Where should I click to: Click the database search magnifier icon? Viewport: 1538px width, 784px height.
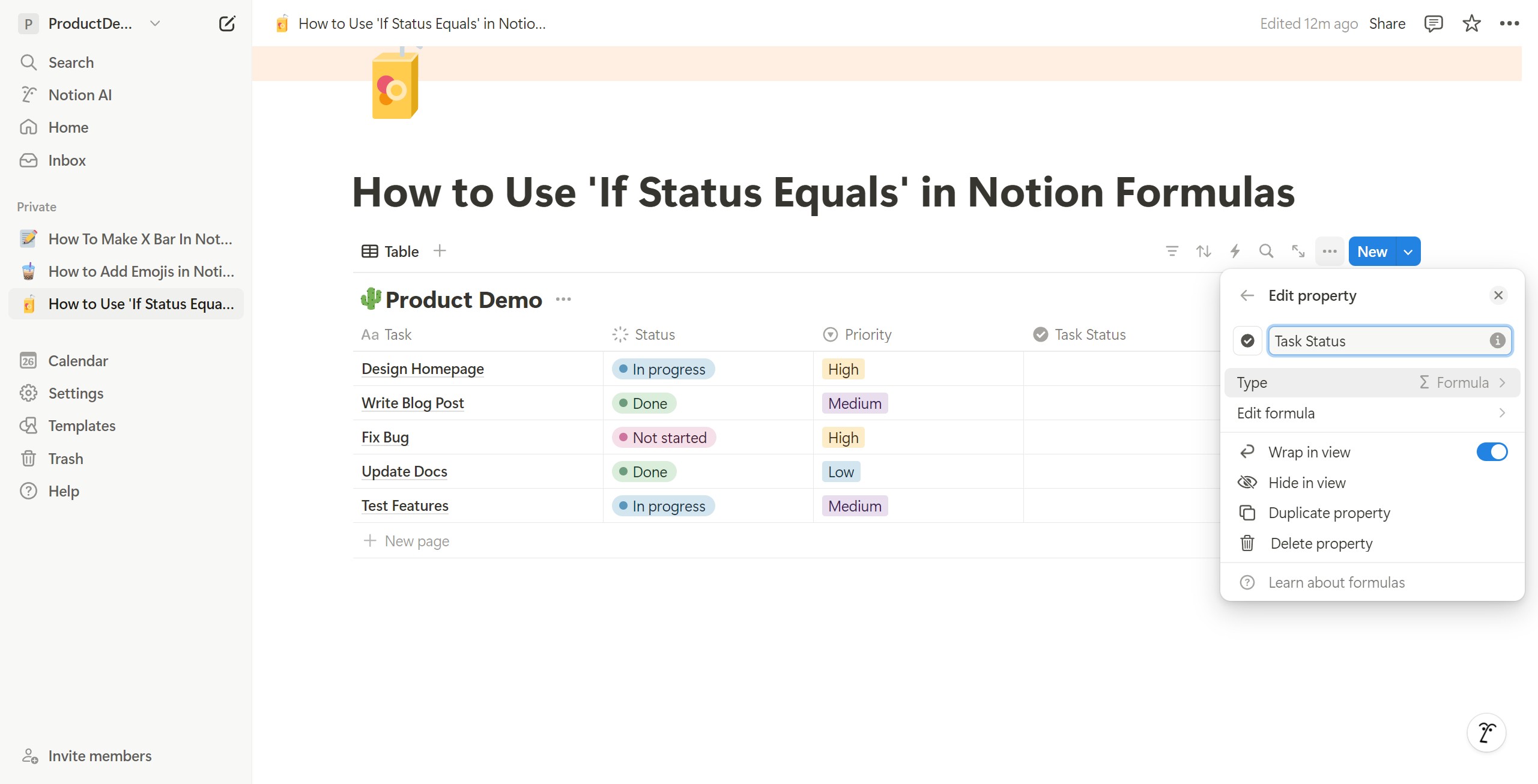click(x=1266, y=251)
